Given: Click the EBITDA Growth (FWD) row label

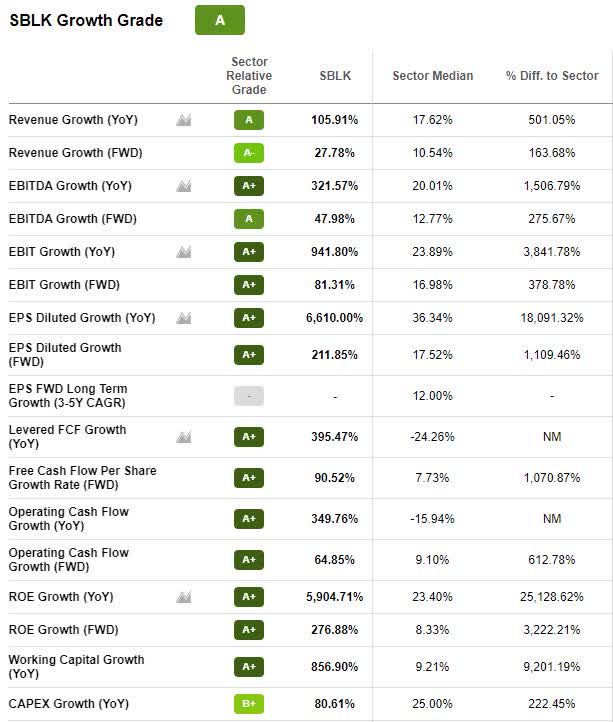Looking at the screenshot, I should [73, 219].
